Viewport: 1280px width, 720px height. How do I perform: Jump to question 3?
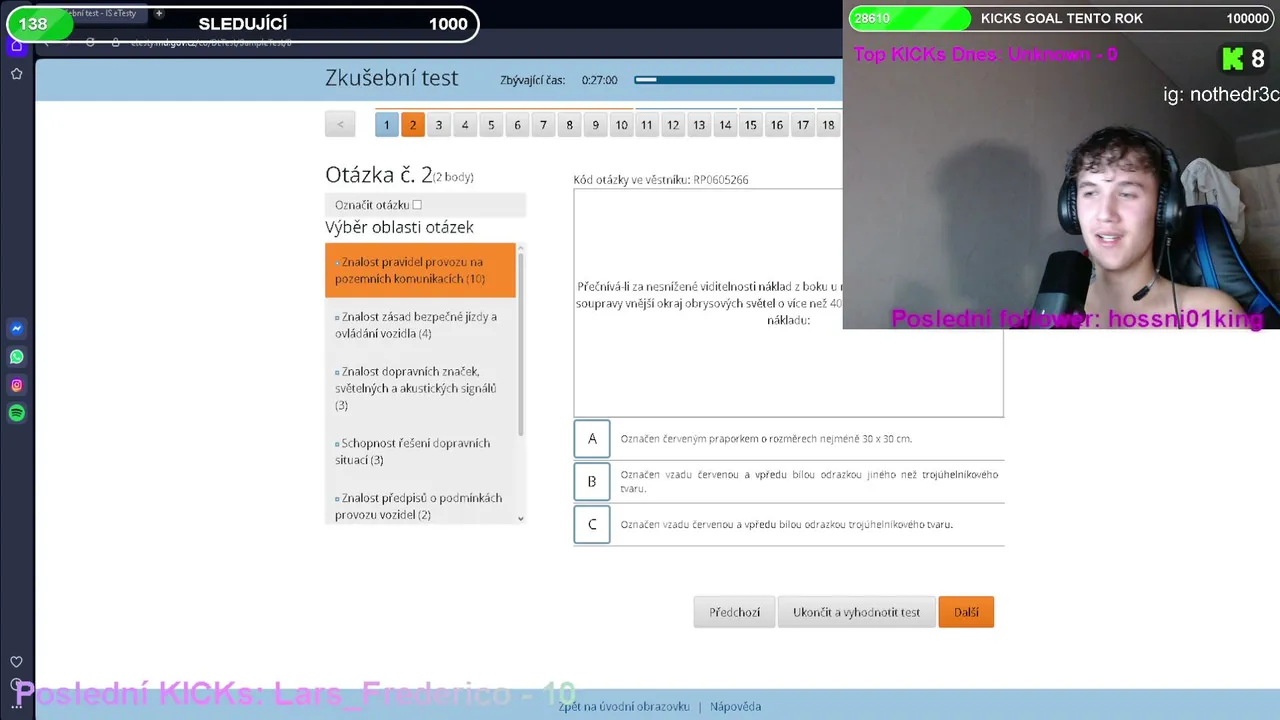coord(438,125)
